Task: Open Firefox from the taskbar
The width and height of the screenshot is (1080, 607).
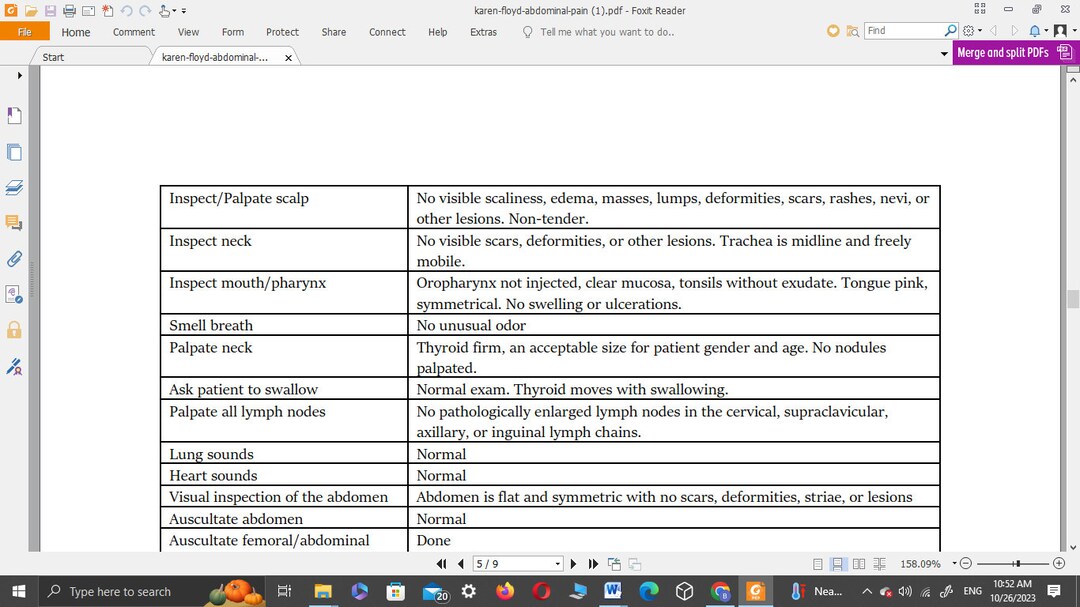Action: 505,591
